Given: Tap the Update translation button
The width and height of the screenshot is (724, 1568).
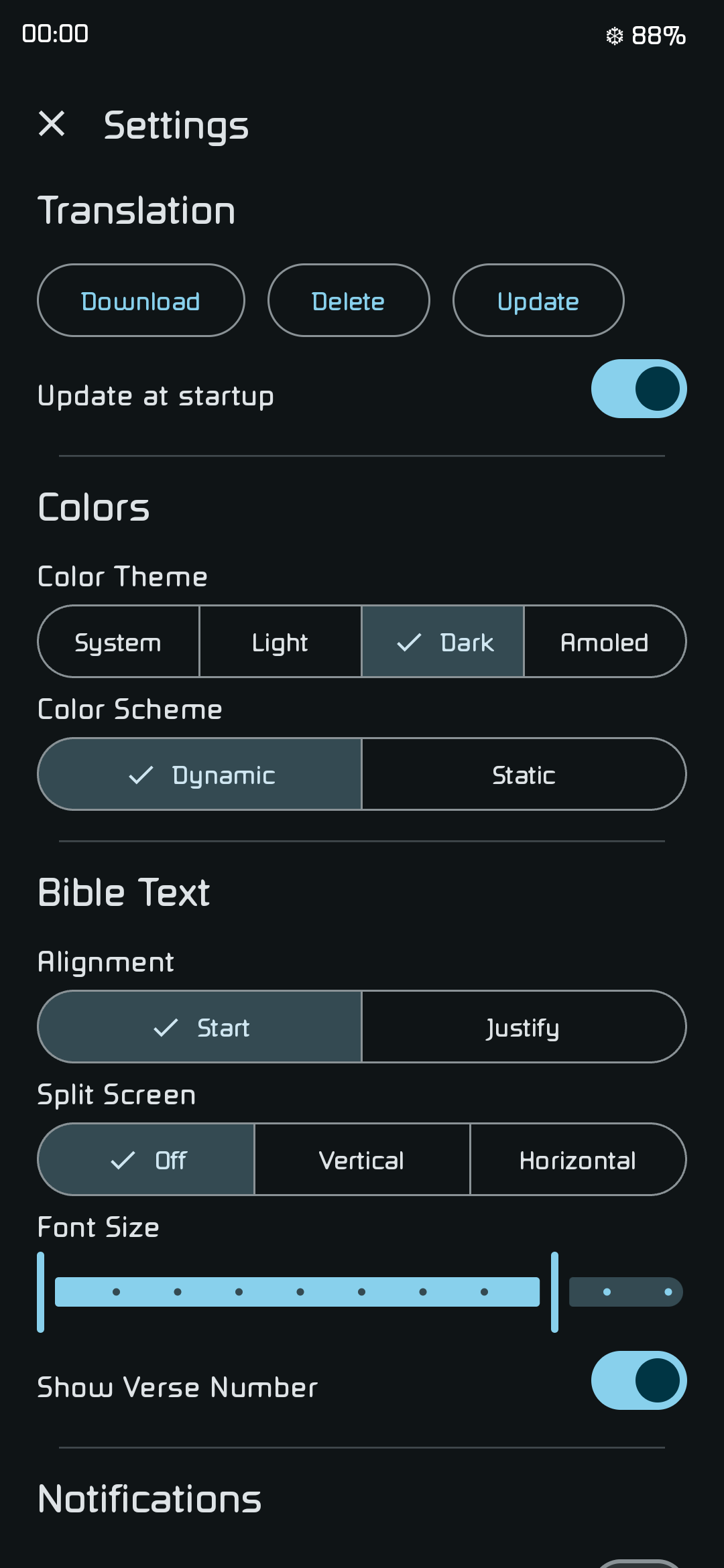Looking at the screenshot, I should [x=538, y=300].
